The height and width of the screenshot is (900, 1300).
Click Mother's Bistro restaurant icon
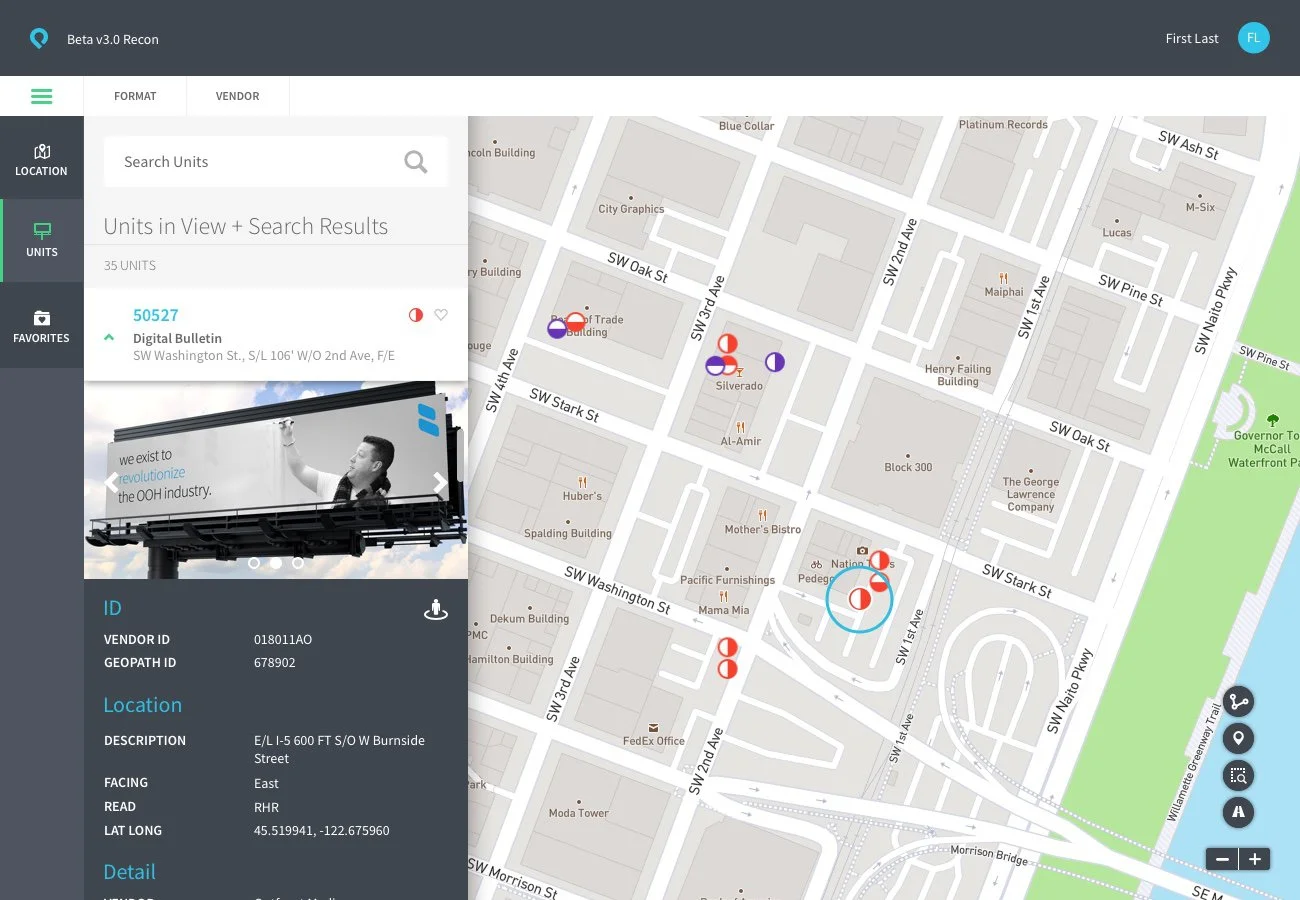[x=763, y=515]
